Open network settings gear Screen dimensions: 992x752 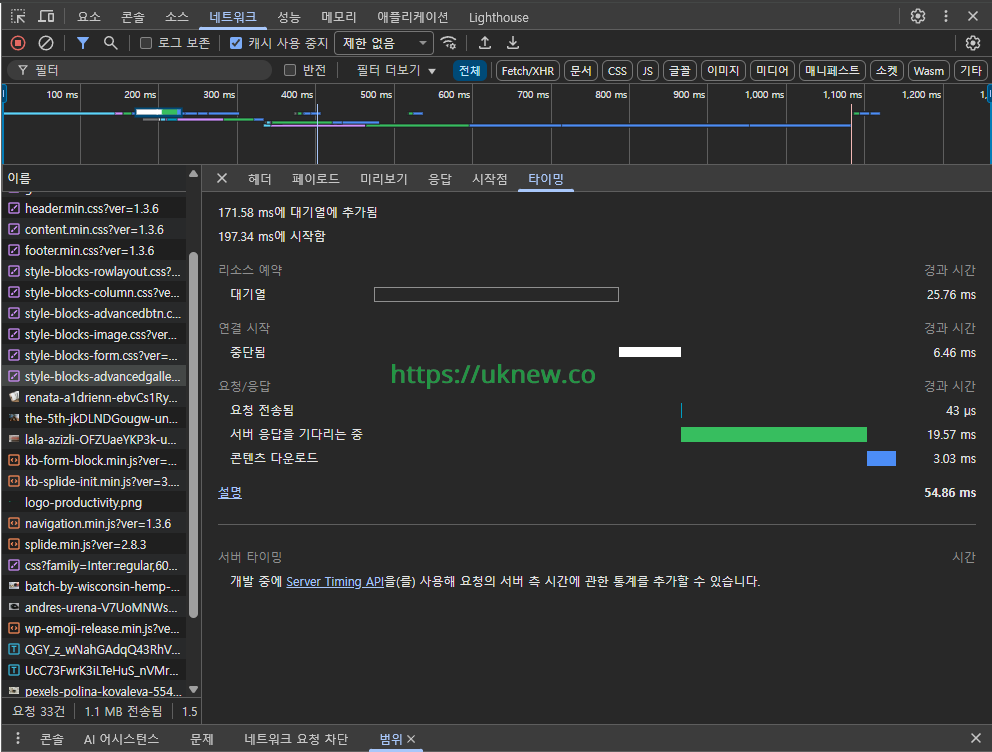(x=971, y=44)
